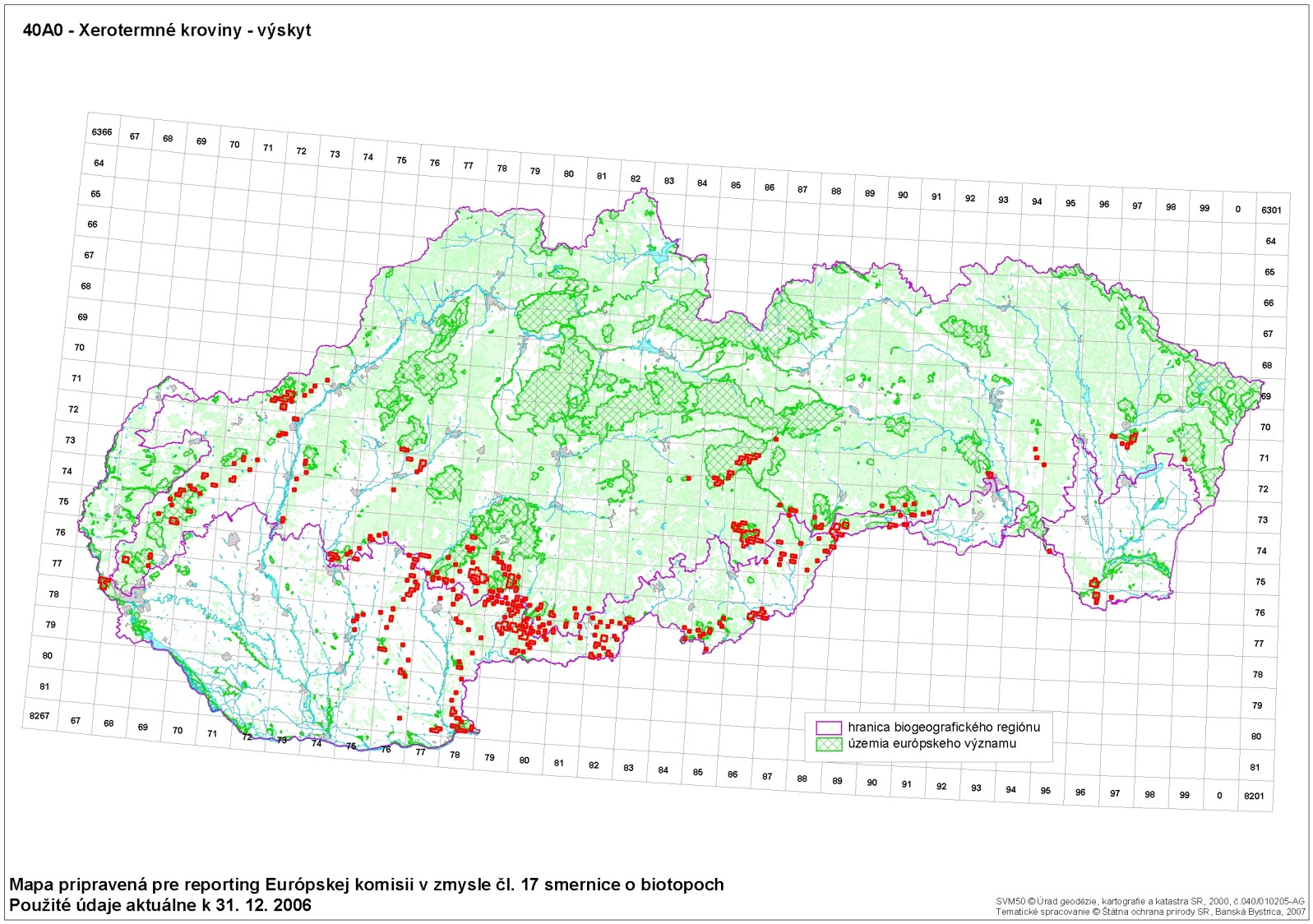Click the label "64" directly below "6301"
Viewport: 1313px width, 924px height.
1271,241
